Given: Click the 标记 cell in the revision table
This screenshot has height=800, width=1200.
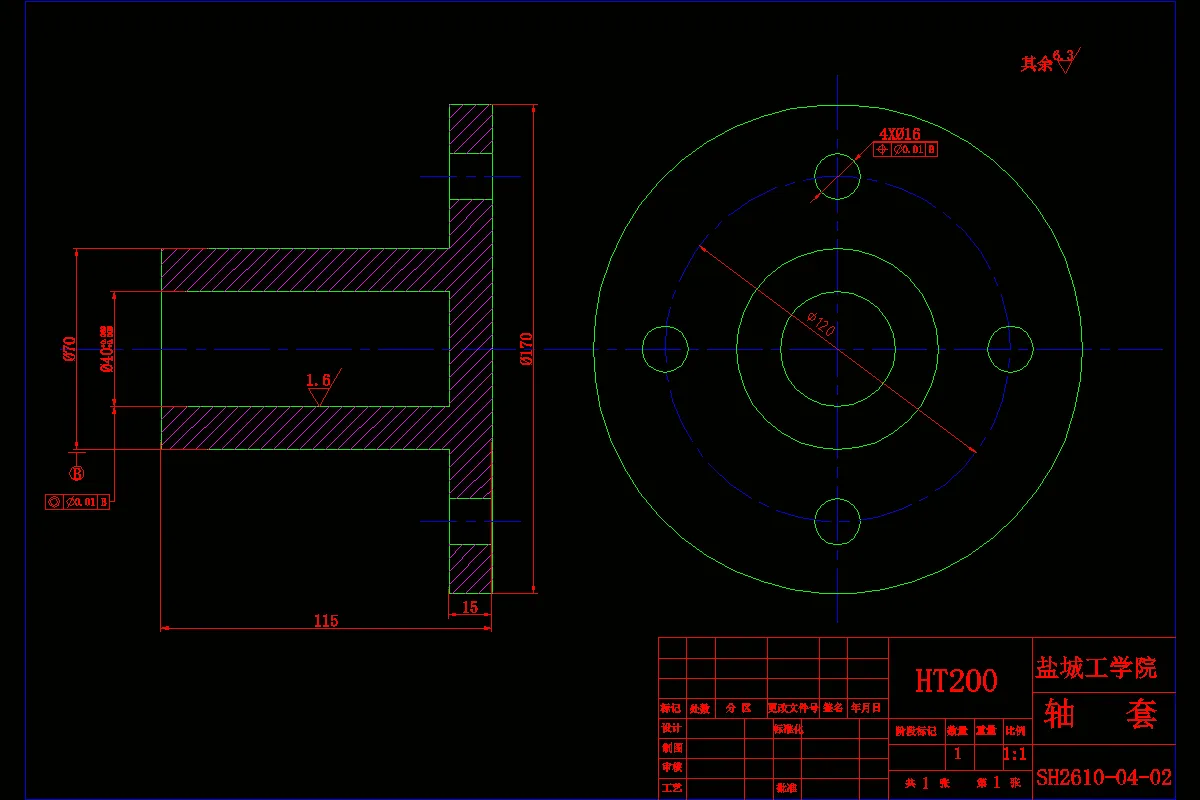Looking at the screenshot, I should click(671, 708).
